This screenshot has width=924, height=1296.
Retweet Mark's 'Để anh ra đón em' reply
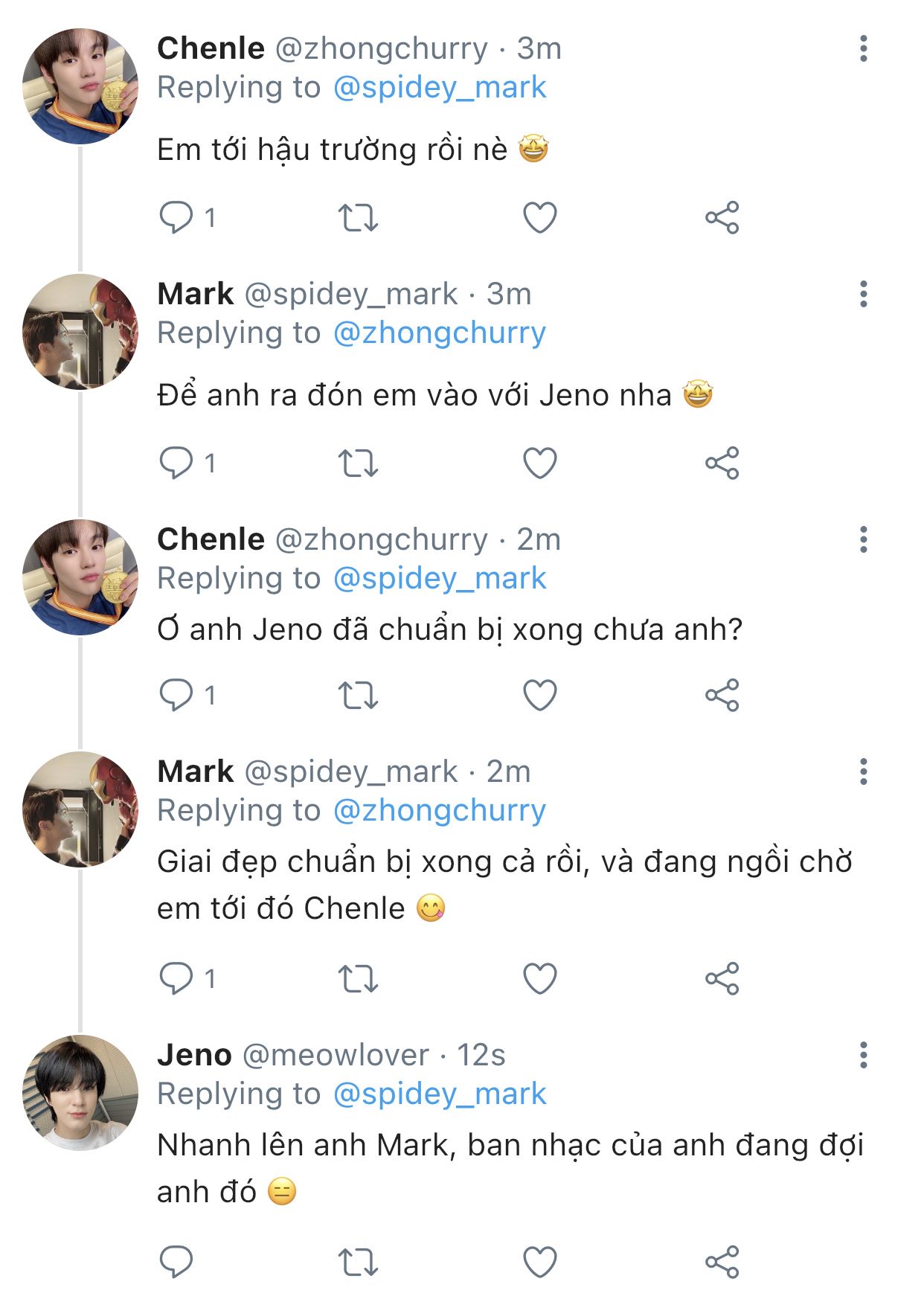pyautogui.click(x=358, y=463)
